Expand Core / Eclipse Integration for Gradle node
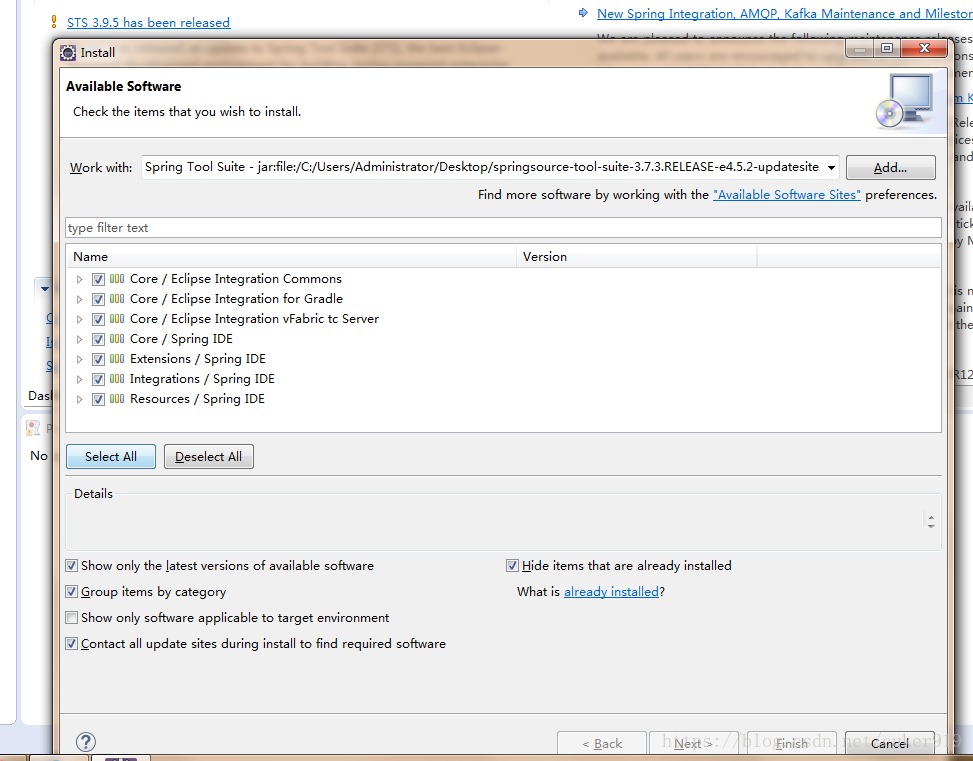The height and width of the screenshot is (761, 973). (79, 299)
